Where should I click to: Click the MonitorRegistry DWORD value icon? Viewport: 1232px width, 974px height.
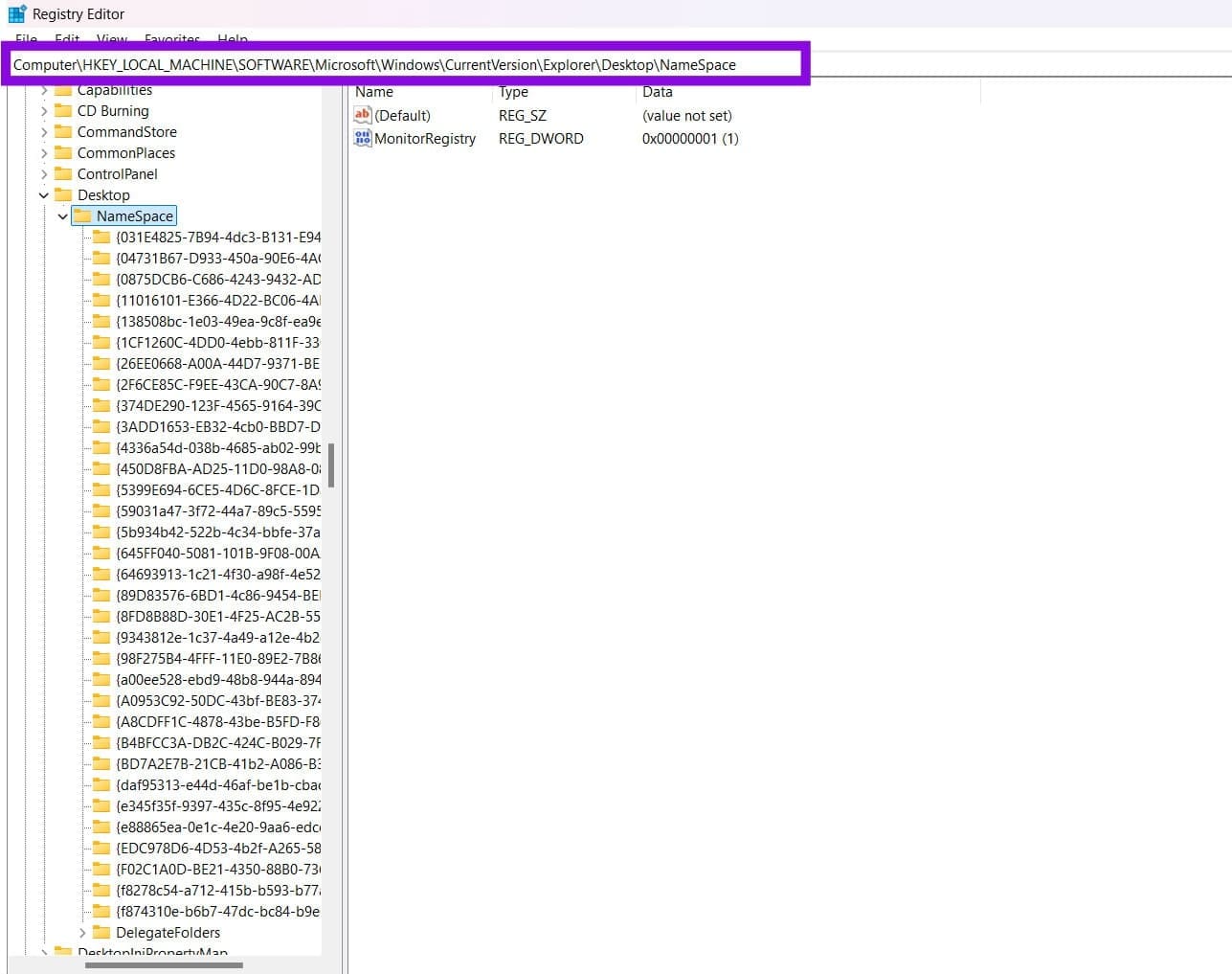click(x=363, y=138)
